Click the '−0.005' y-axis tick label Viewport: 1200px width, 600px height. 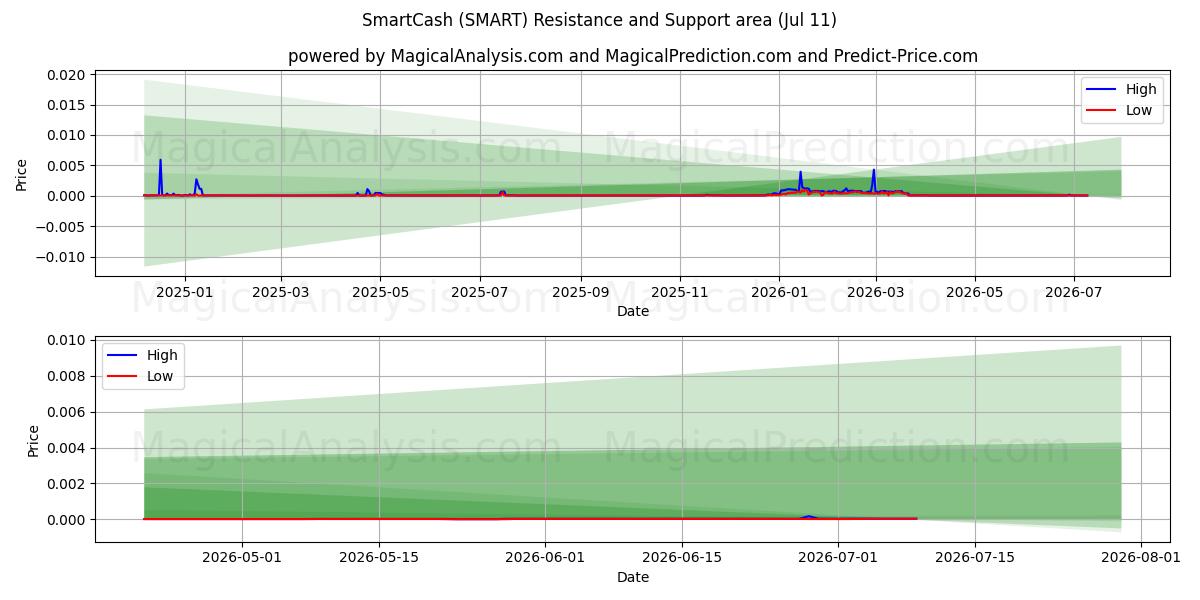(63, 227)
